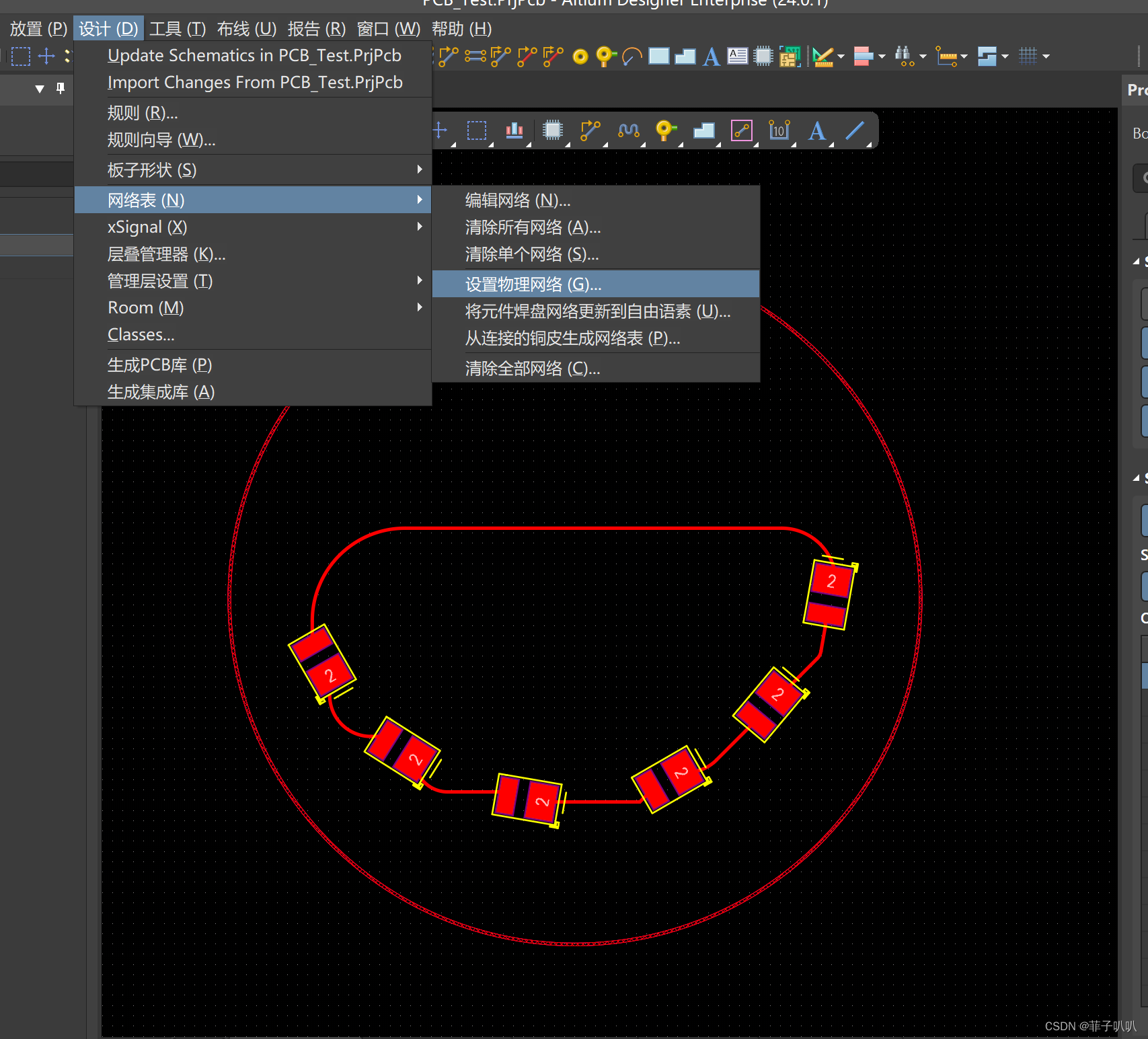Click the via icon in Active Bar
Screen dimensions: 1148x1039
click(665, 130)
